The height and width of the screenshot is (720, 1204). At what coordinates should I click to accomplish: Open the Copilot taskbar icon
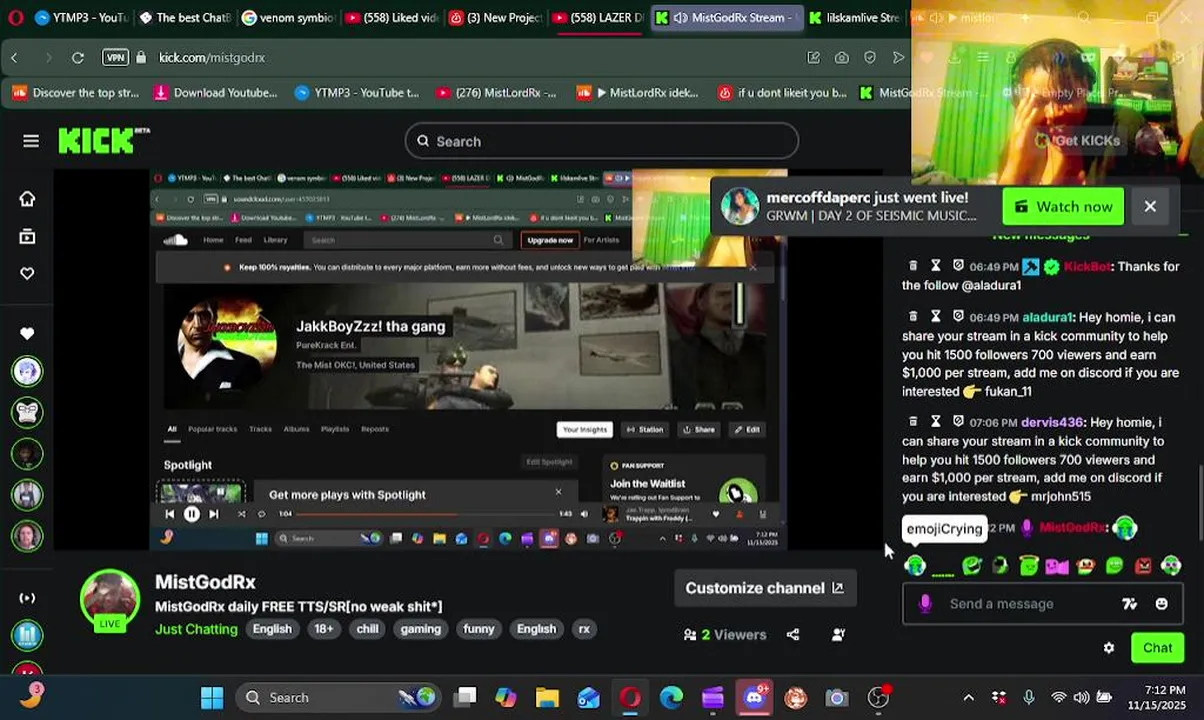point(506,698)
